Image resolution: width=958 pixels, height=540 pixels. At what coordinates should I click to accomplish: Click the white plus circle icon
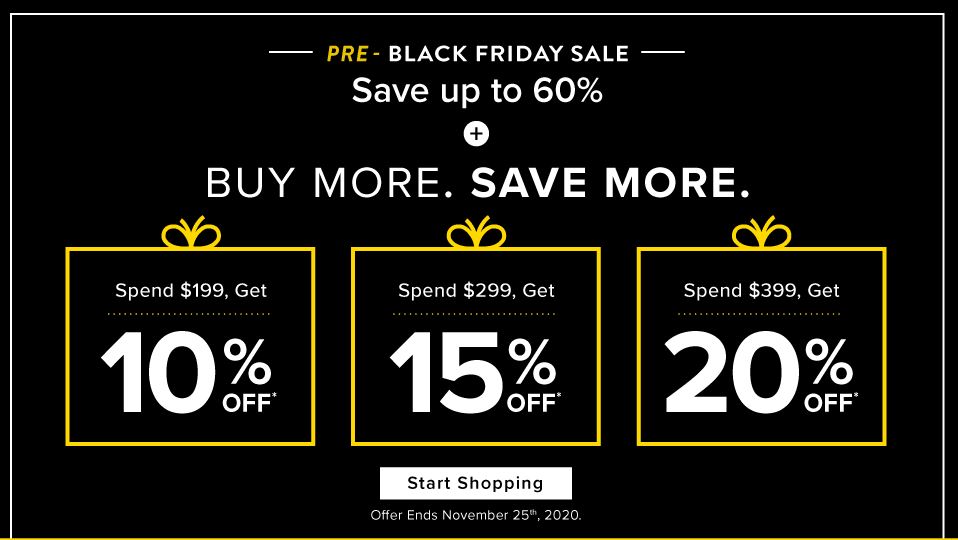(476, 133)
